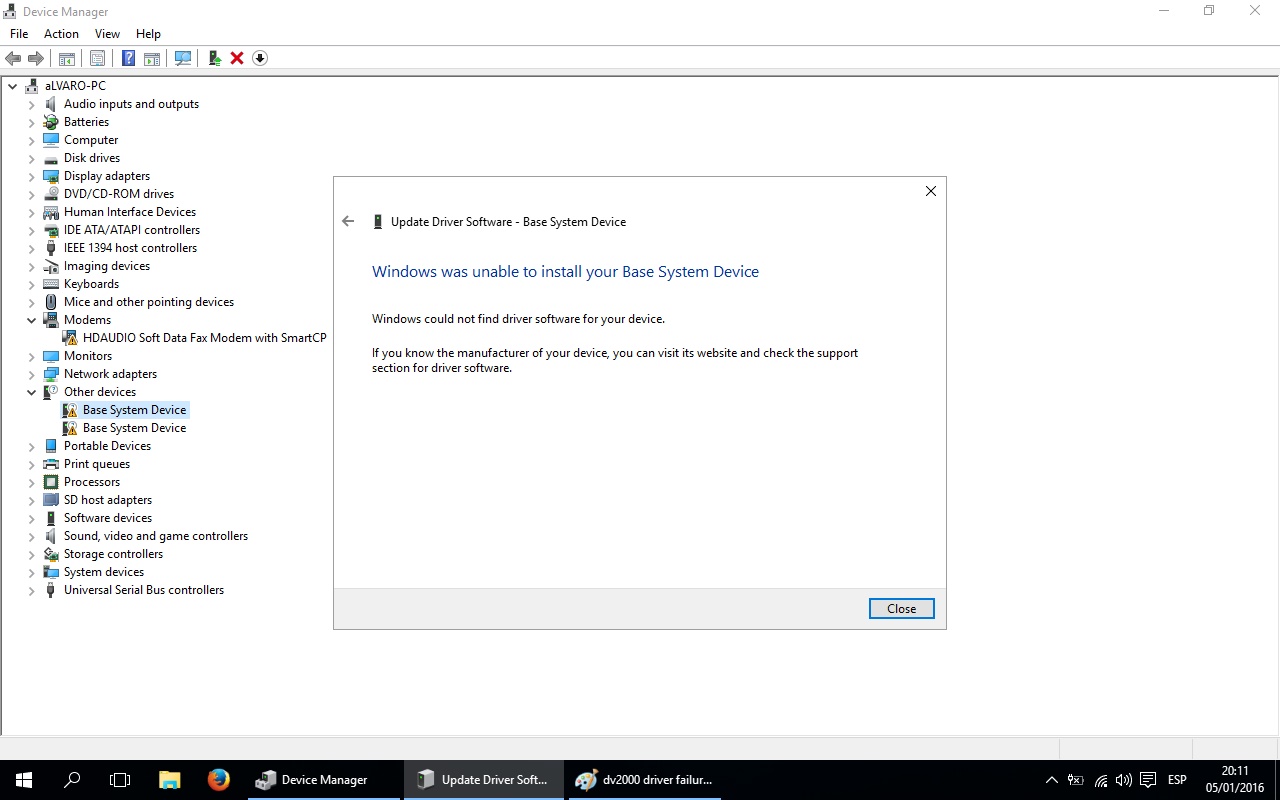Switch to dv2000 driver failure taskbar window
The width and height of the screenshot is (1280, 800).
[644, 780]
